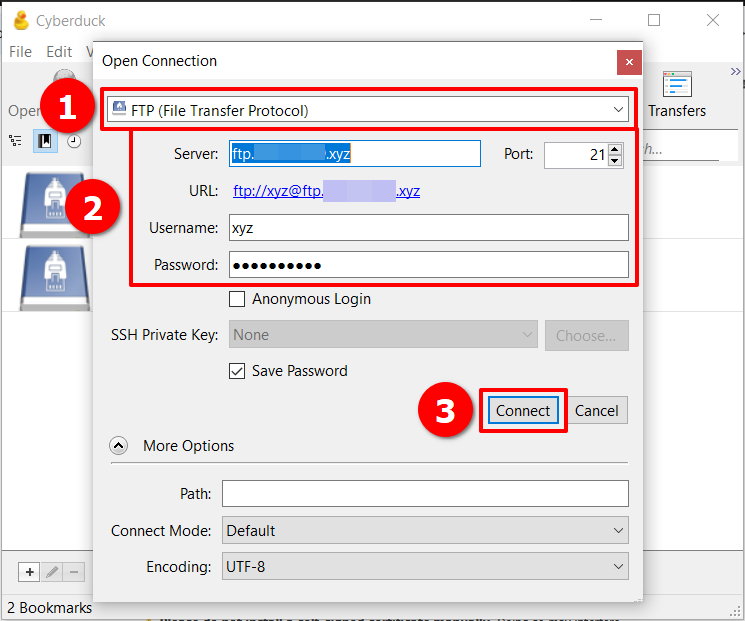Remove bookmark with the minus button
Screen dimensions: 745x621
point(74,572)
